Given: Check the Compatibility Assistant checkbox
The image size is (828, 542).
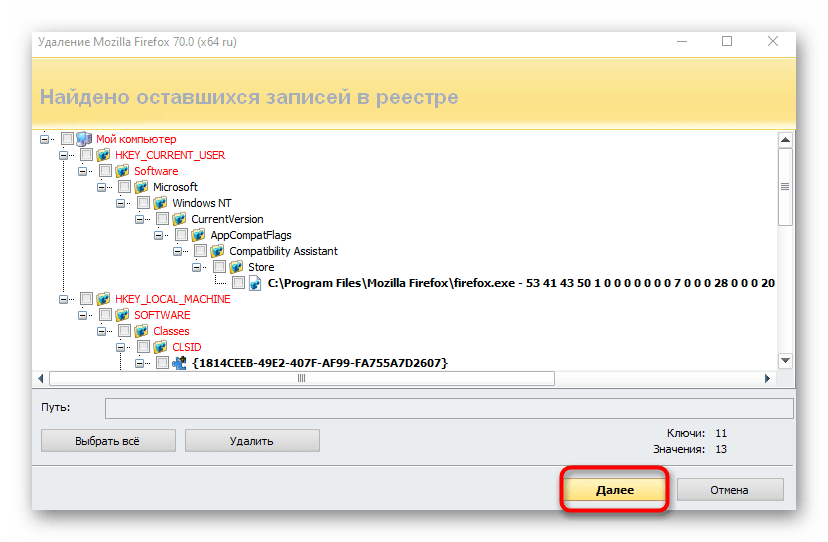Looking at the screenshot, I should pos(201,251).
